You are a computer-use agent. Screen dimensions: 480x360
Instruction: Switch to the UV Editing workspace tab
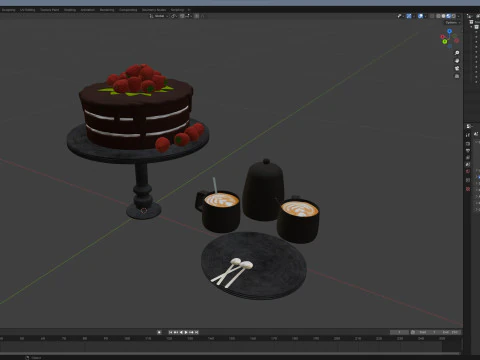[28, 10]
